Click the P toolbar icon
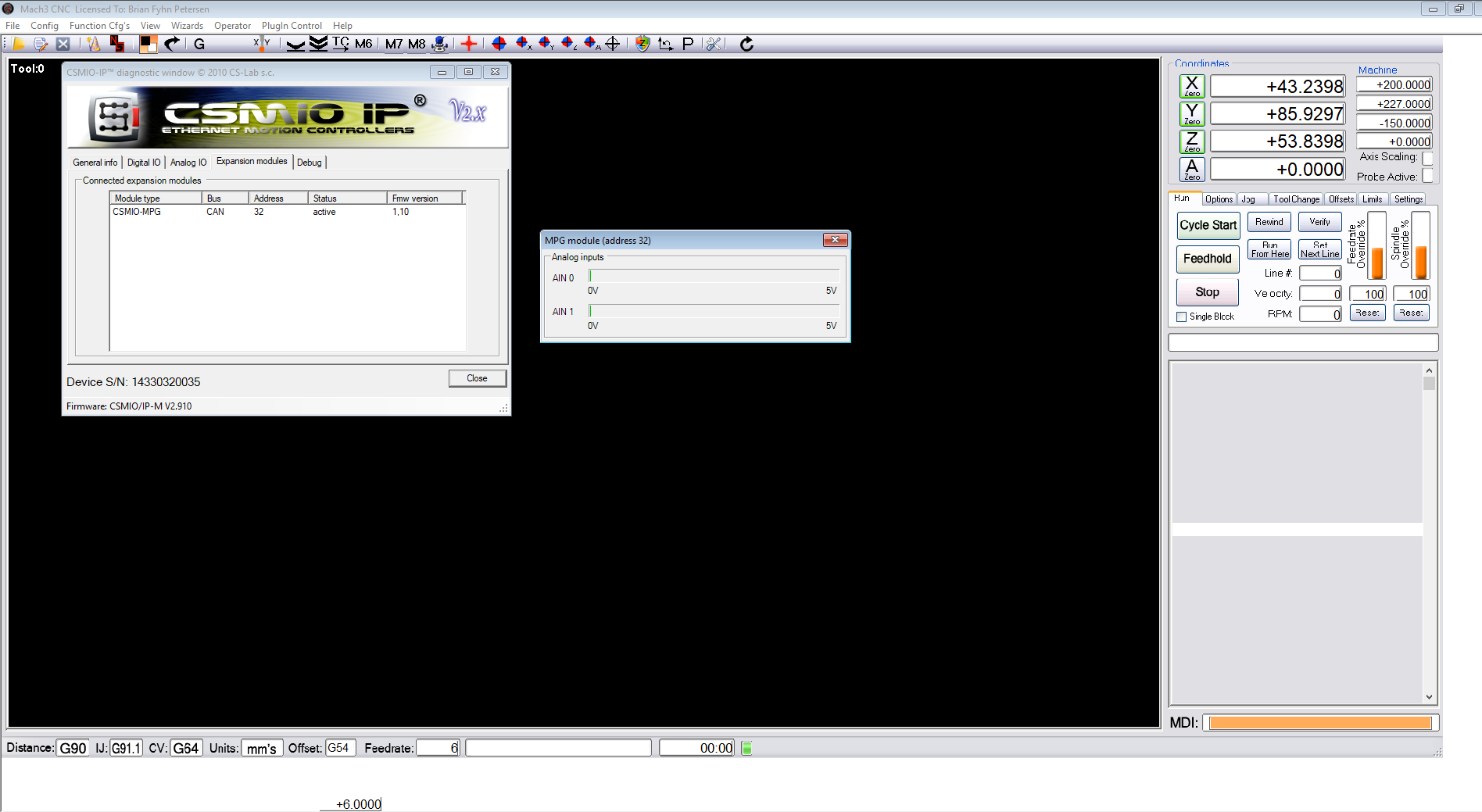This screenshot has width=1482, height=812. [x=688, y=44]
